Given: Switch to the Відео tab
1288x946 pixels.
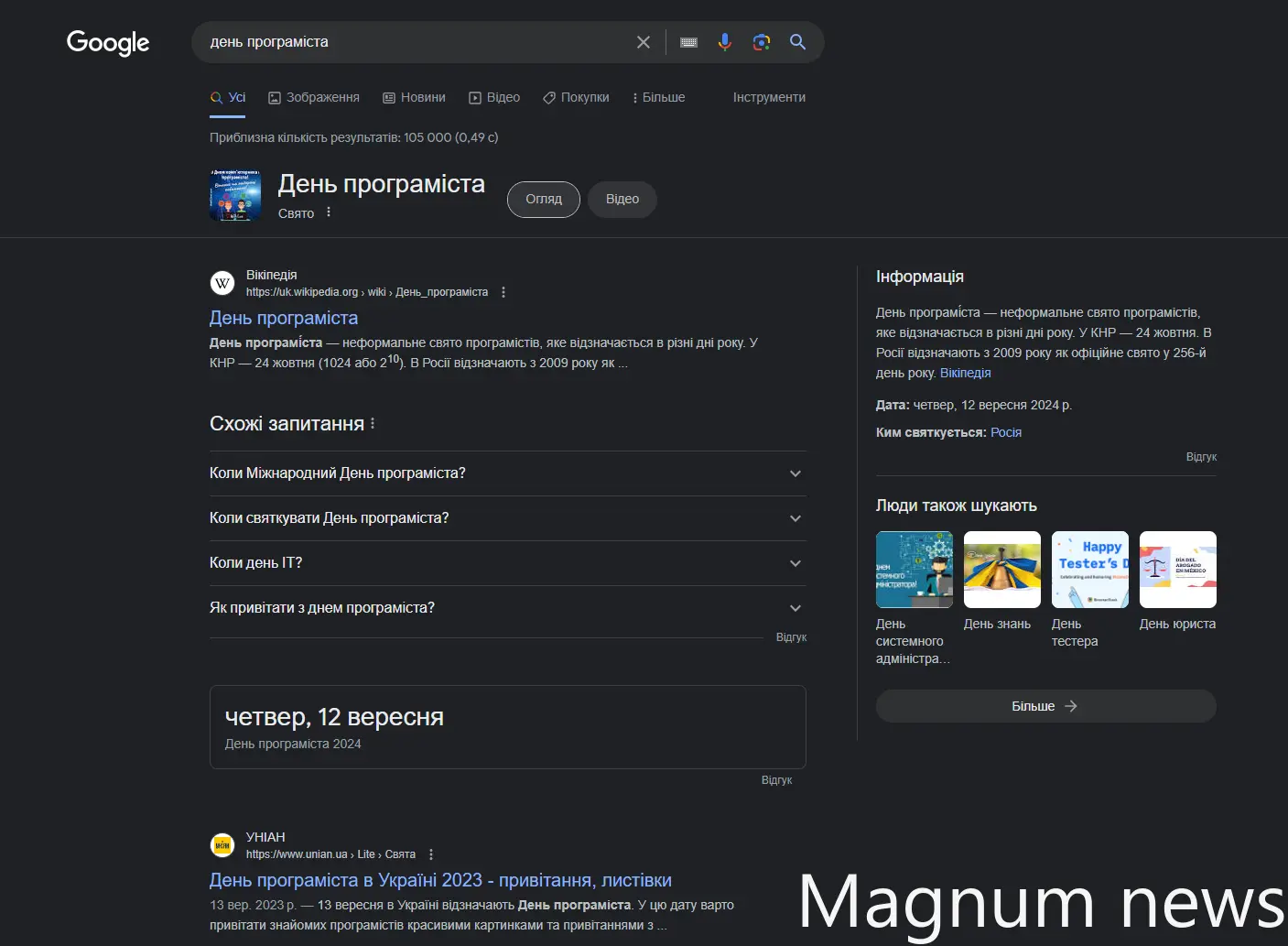Looking at the screenshot, I should 494,97.
